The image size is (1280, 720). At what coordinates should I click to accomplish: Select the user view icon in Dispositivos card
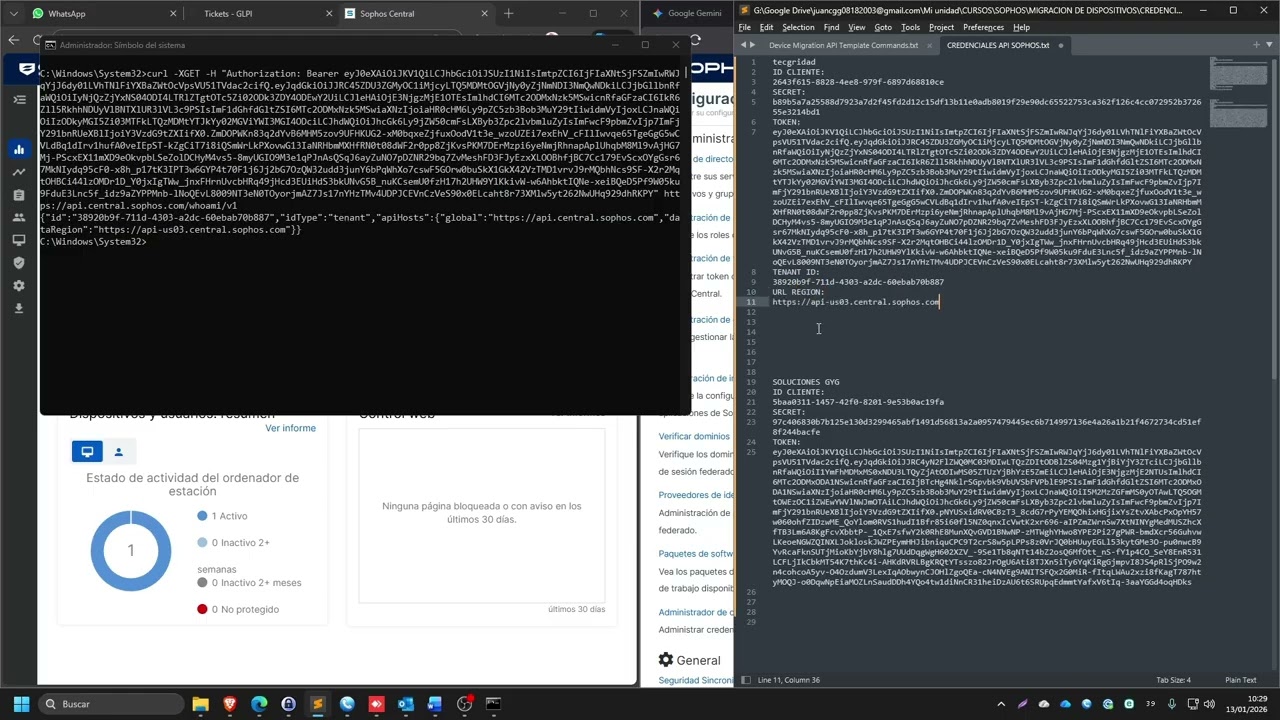pyautogui.click(x=118, y=452)
